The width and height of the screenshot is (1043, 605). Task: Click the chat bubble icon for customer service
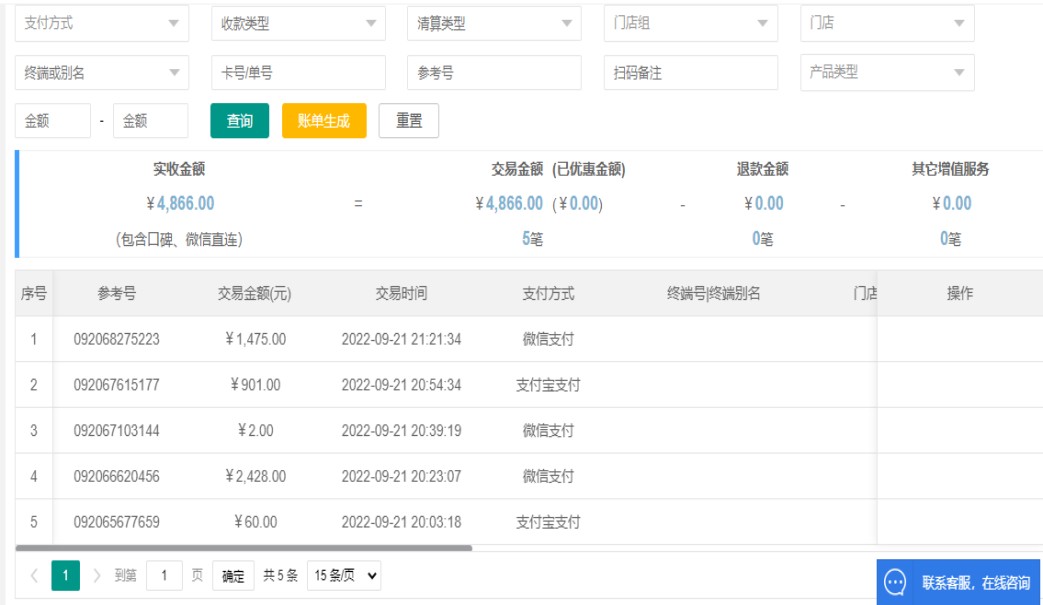896,582
